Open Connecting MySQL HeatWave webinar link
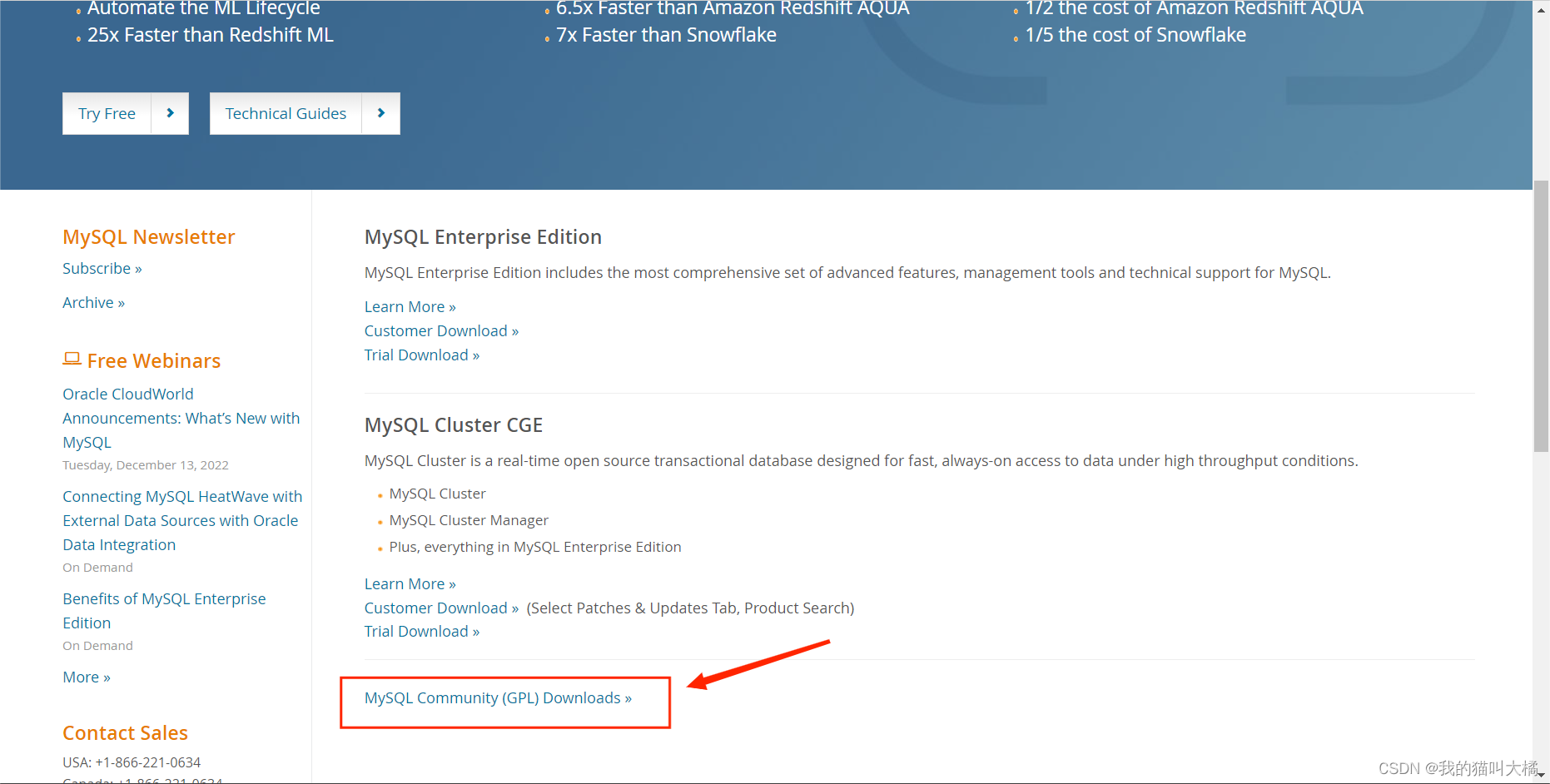 (182, 520)
